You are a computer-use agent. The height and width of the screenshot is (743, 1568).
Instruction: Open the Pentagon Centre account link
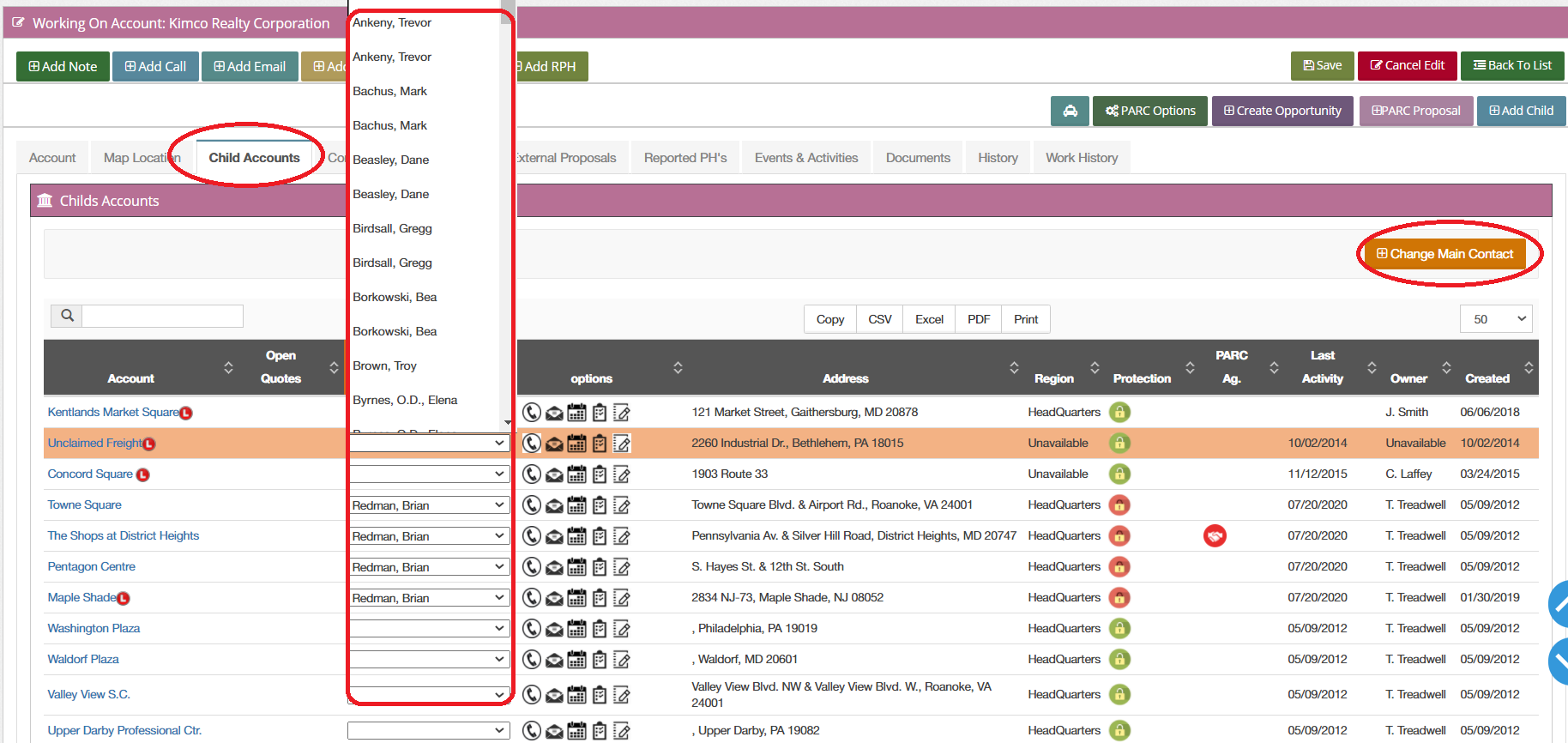click(x=92, y=566)
